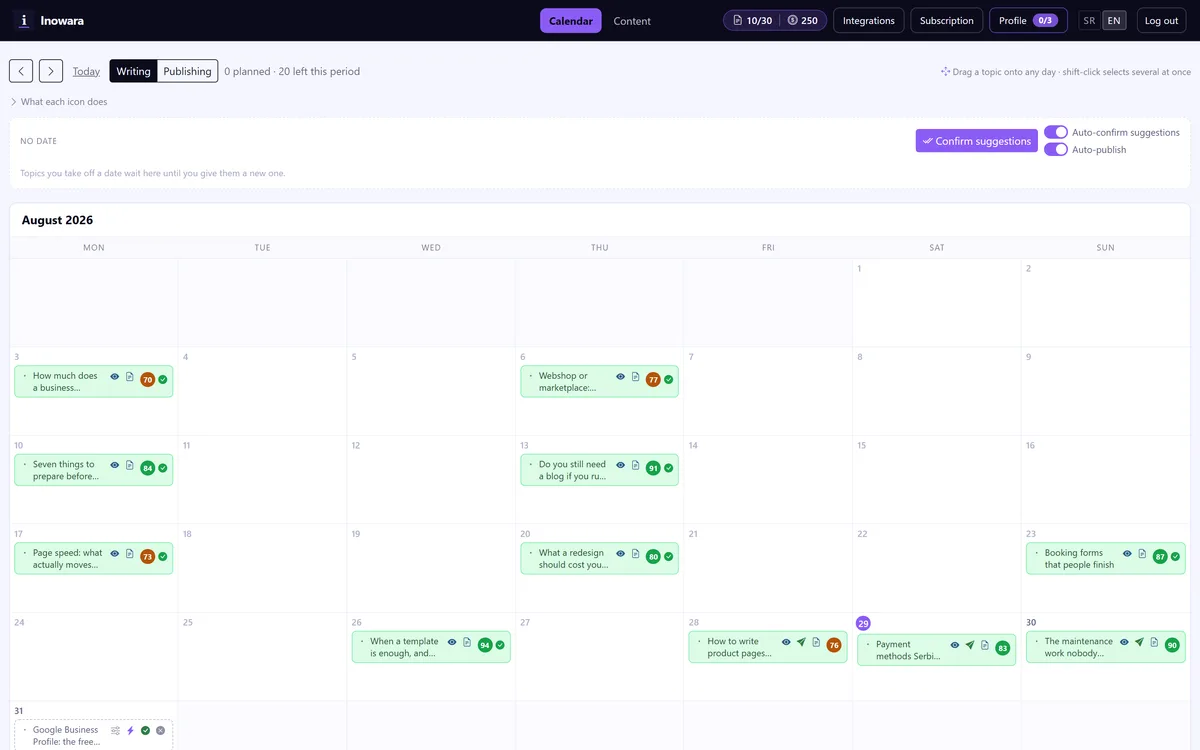1200x750 pixels.
Task: Click eye icon on 'Page speed' card
Action: pyautogui.click(x=115, y=554)
